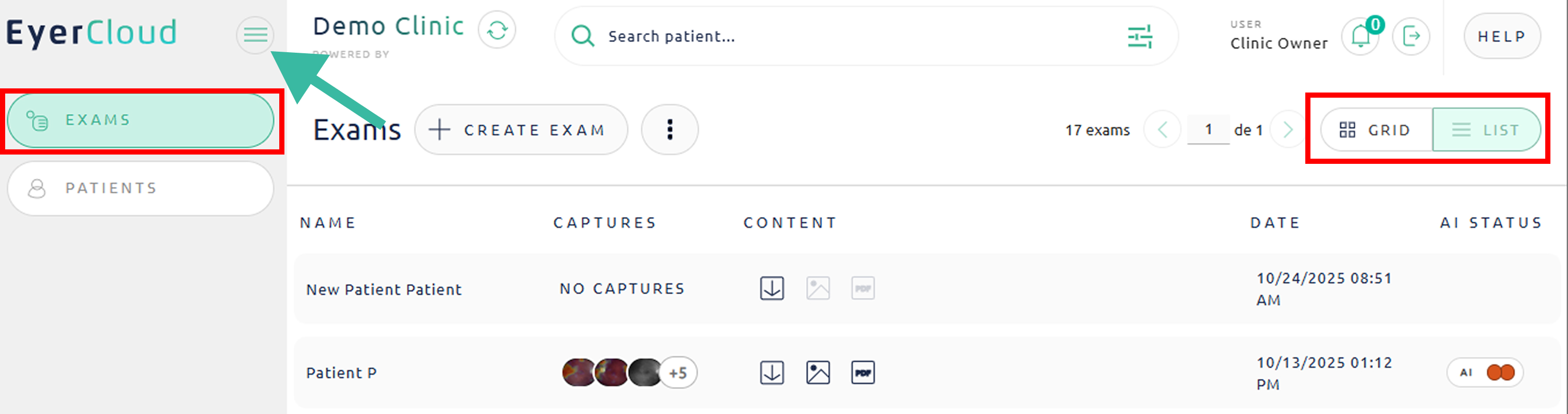
Task: Open the Exams sidebar section
Action: click(x=141, y=120)
